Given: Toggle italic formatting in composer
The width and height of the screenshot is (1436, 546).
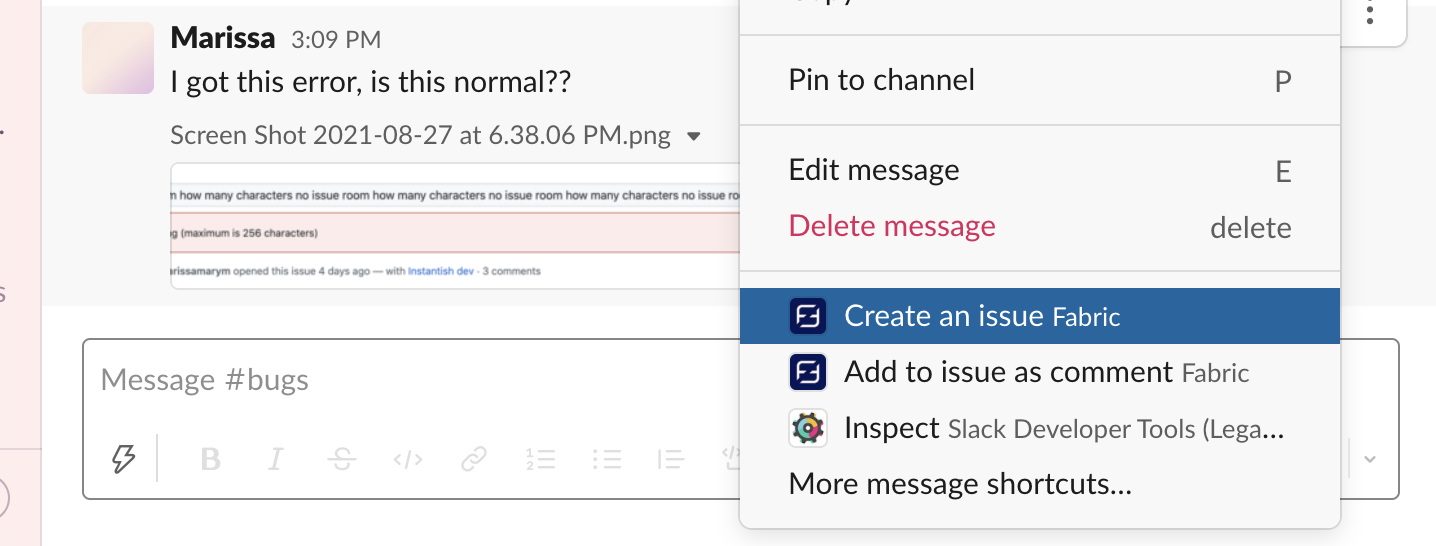Looking at the screenshot, I should tap(276, 459).
